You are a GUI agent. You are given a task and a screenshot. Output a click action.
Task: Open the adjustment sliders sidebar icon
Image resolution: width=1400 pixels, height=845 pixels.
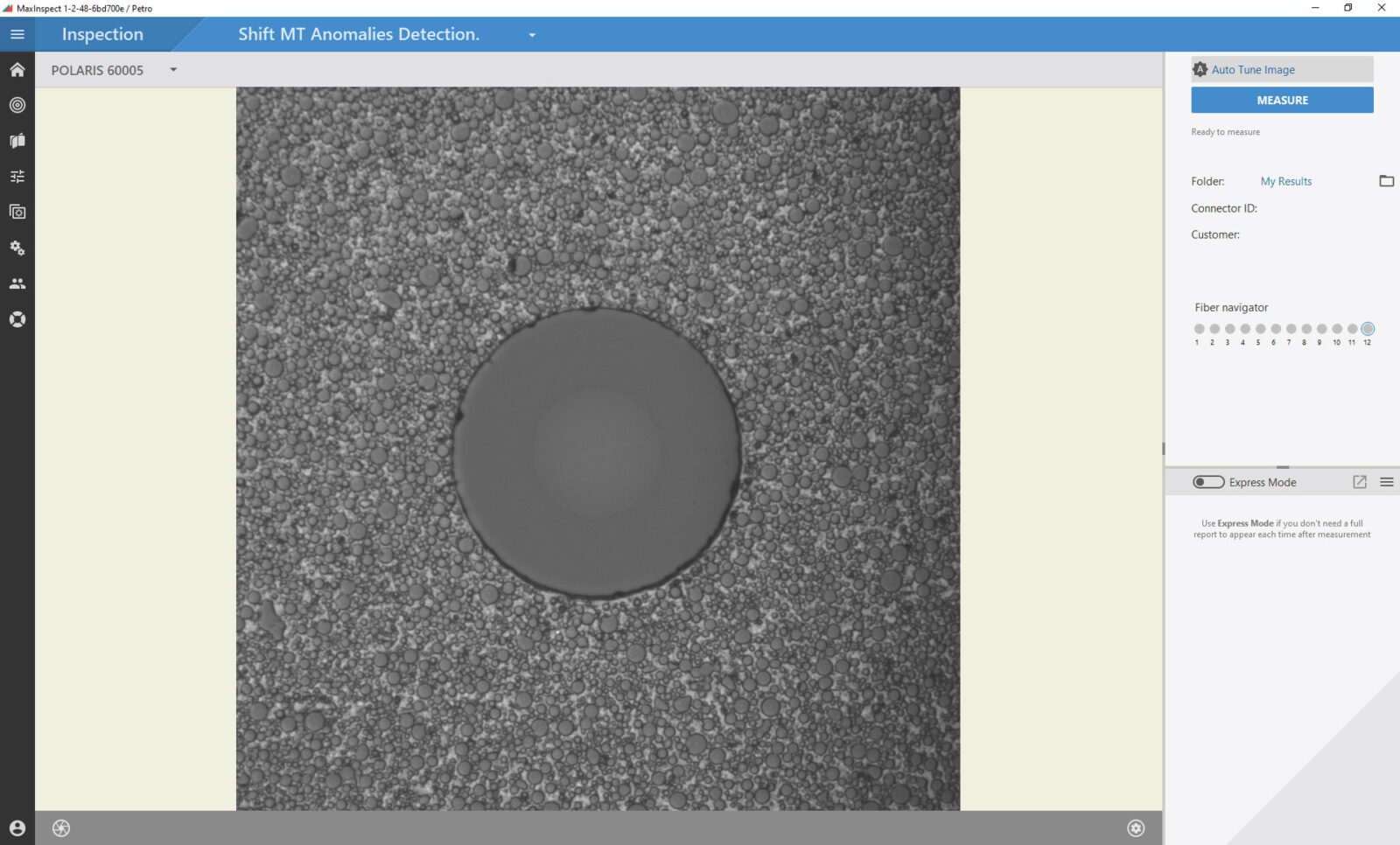click(17, 176)
